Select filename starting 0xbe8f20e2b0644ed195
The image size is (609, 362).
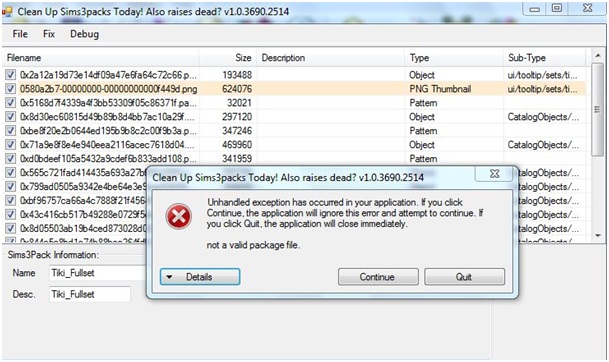[108, 131]
